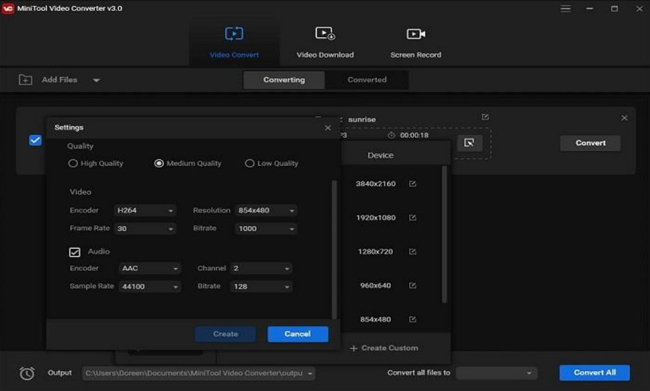Click the Settings dialog vertical scrollbar

tap(335, 249)
